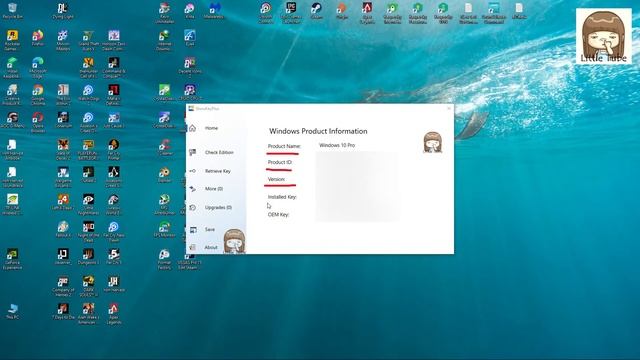Open the Dark Souls desktop shortcut

pos(89,286)
